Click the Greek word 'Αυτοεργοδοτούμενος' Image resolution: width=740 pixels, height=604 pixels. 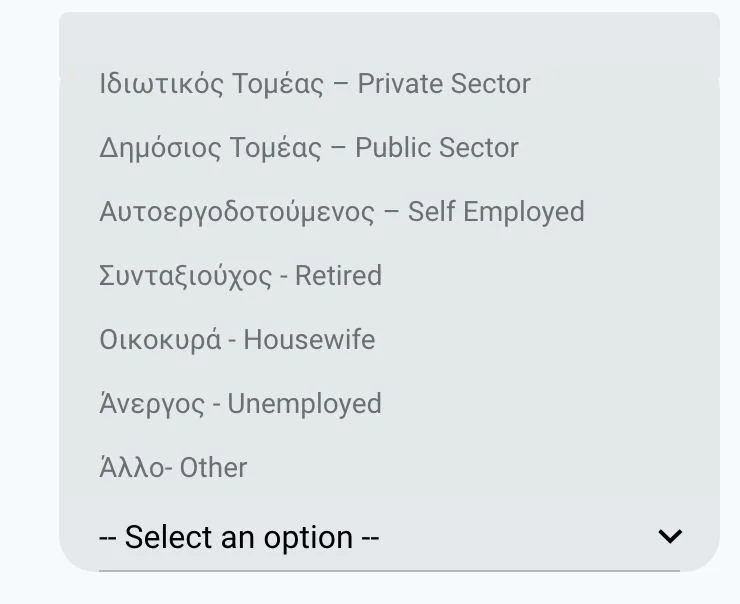(237, 212)
